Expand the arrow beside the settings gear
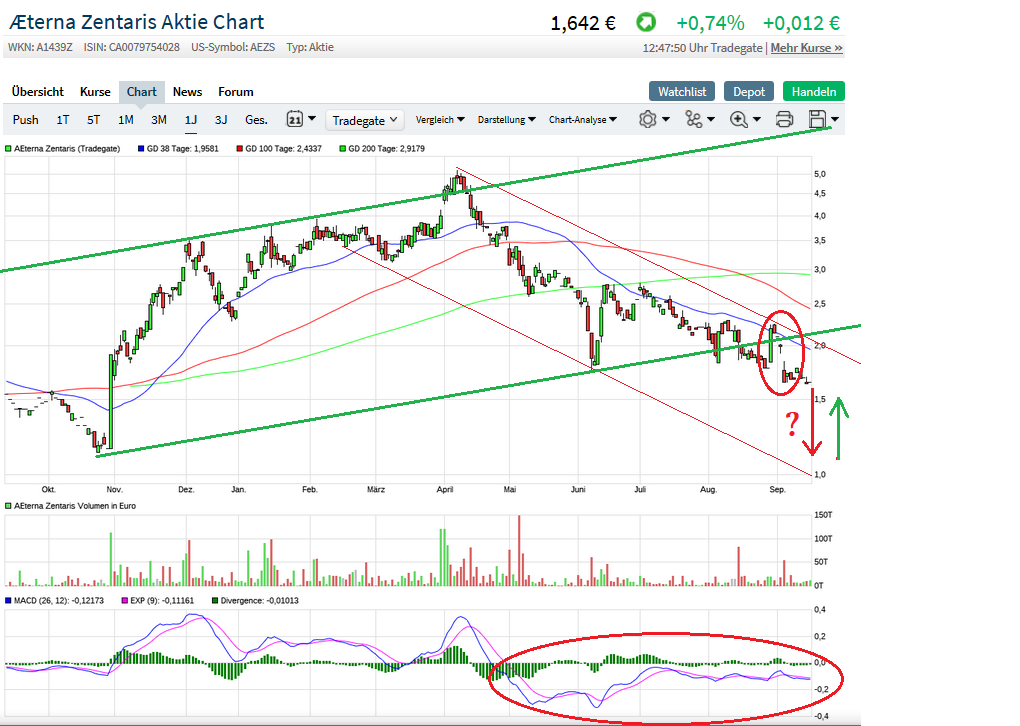The height and width of the screenshot is (726, 1020). (665, 120)
